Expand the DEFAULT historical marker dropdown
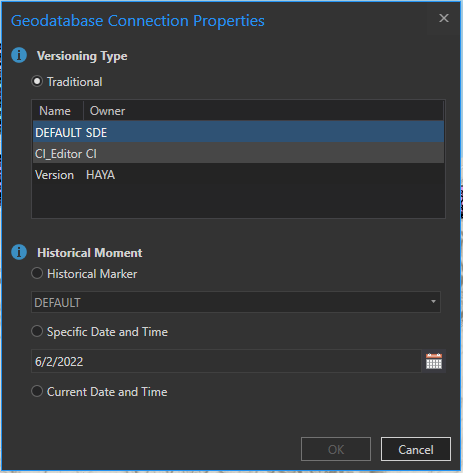This screenshot has width=463, height=473. click(x=236, y=302)
